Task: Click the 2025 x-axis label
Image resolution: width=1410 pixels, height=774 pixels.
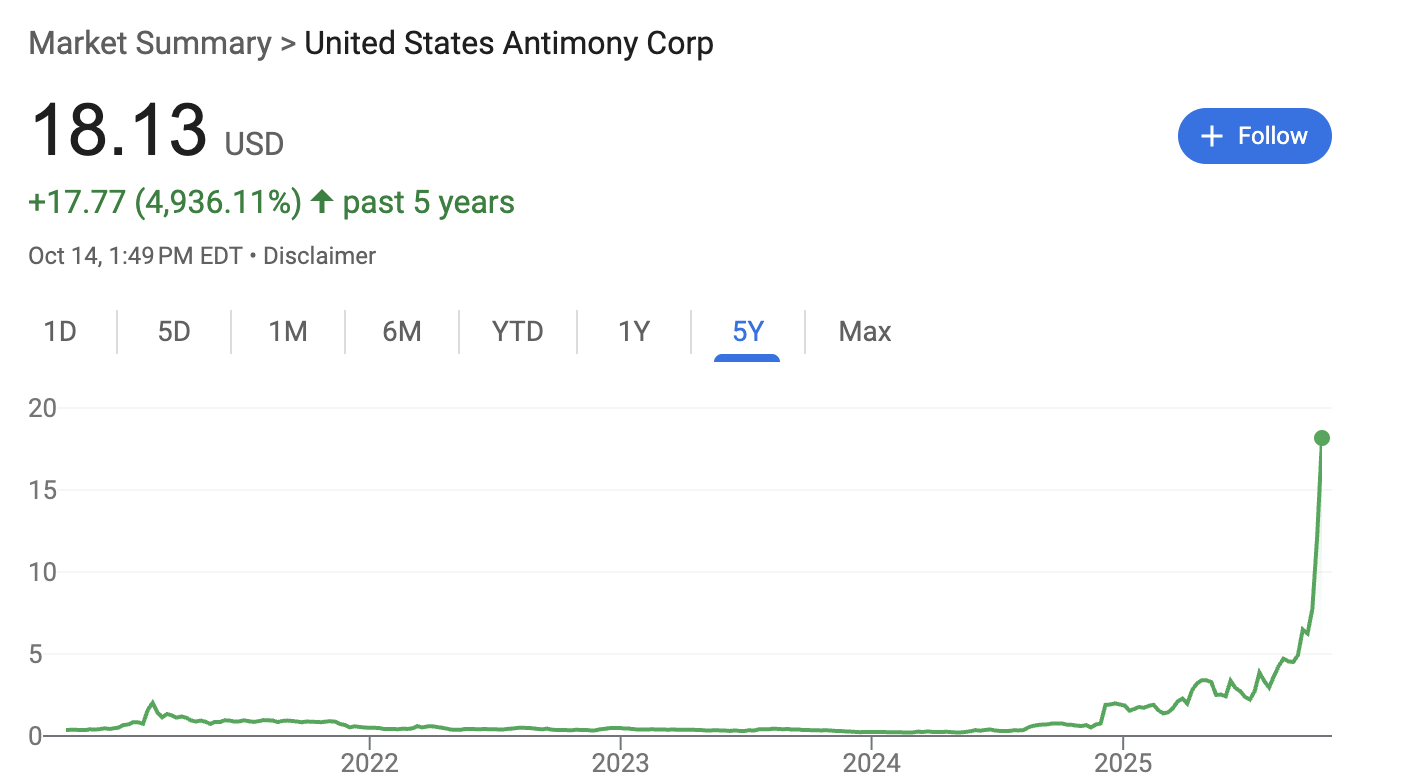Action: [1122, 763]
